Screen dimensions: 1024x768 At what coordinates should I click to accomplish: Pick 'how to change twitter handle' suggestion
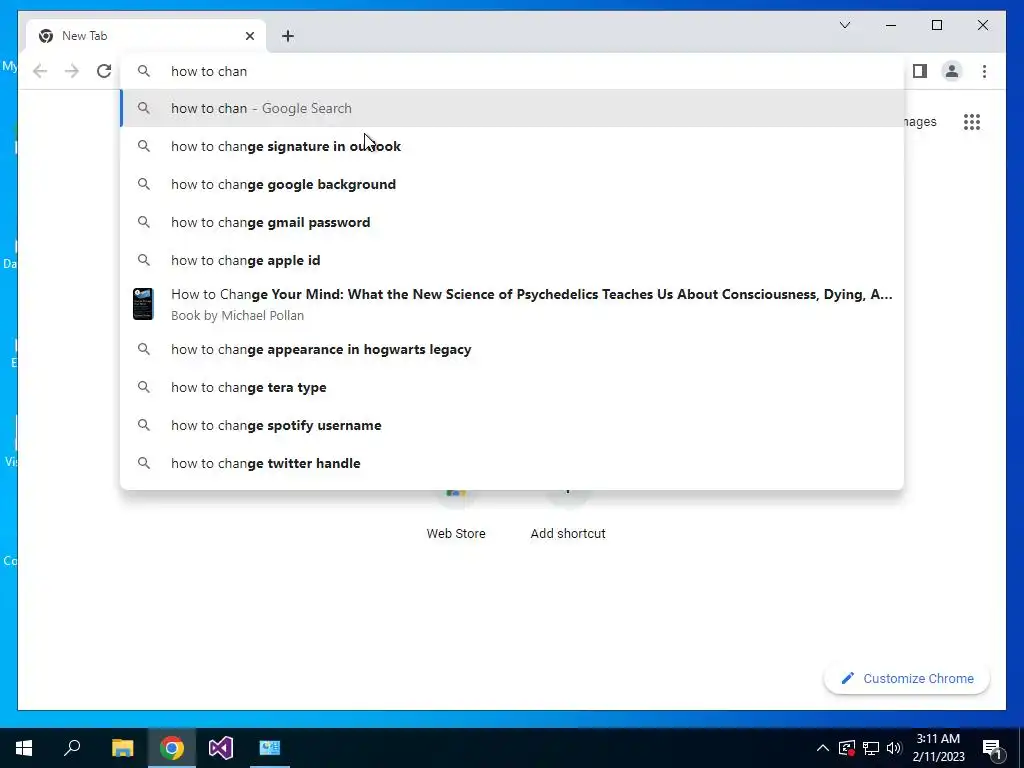click(512, 463)
